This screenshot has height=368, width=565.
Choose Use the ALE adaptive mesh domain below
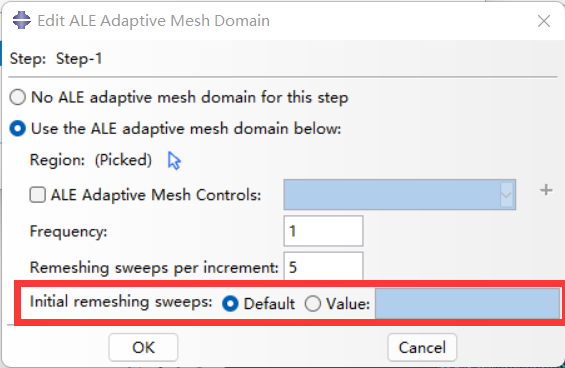pyautogui.click(x=18, y=129)
